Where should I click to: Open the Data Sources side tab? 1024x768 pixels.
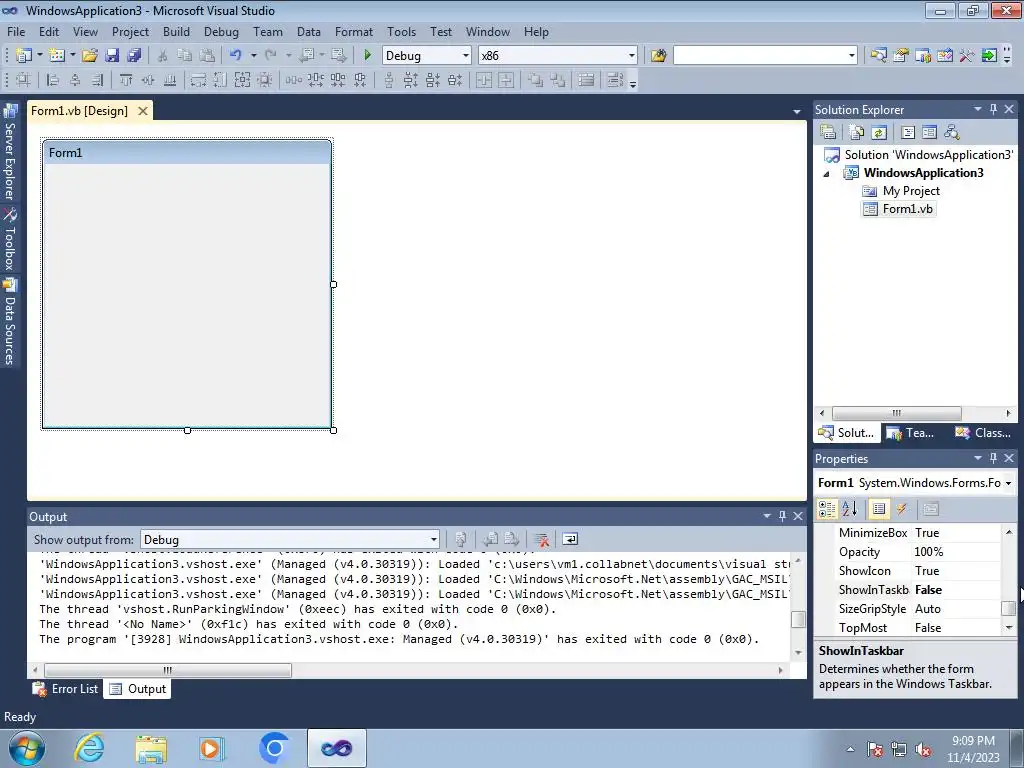tap(9, 321)
